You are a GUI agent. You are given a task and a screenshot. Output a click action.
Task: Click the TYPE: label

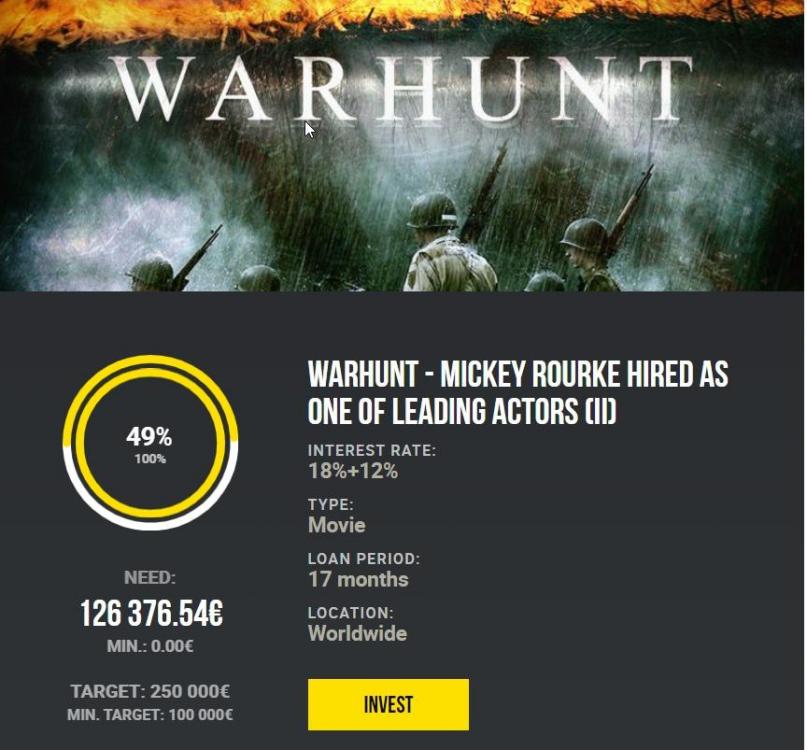[331, 504]
